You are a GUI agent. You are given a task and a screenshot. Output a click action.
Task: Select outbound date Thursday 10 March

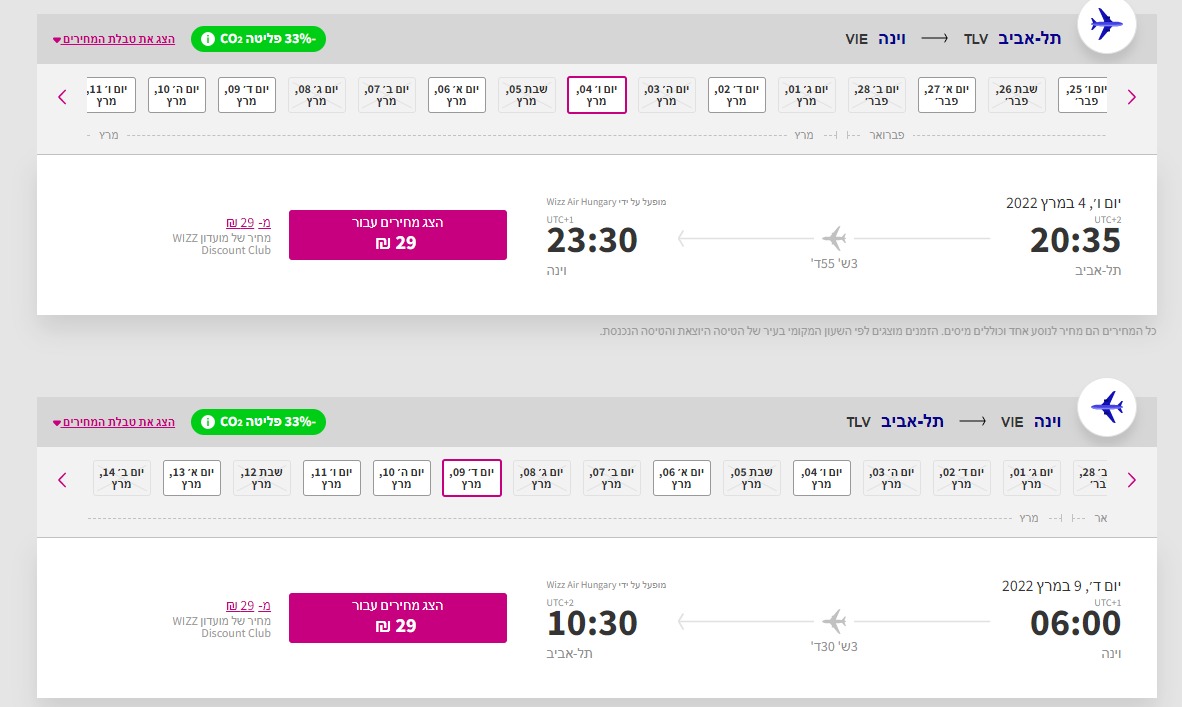pos(176,95)
